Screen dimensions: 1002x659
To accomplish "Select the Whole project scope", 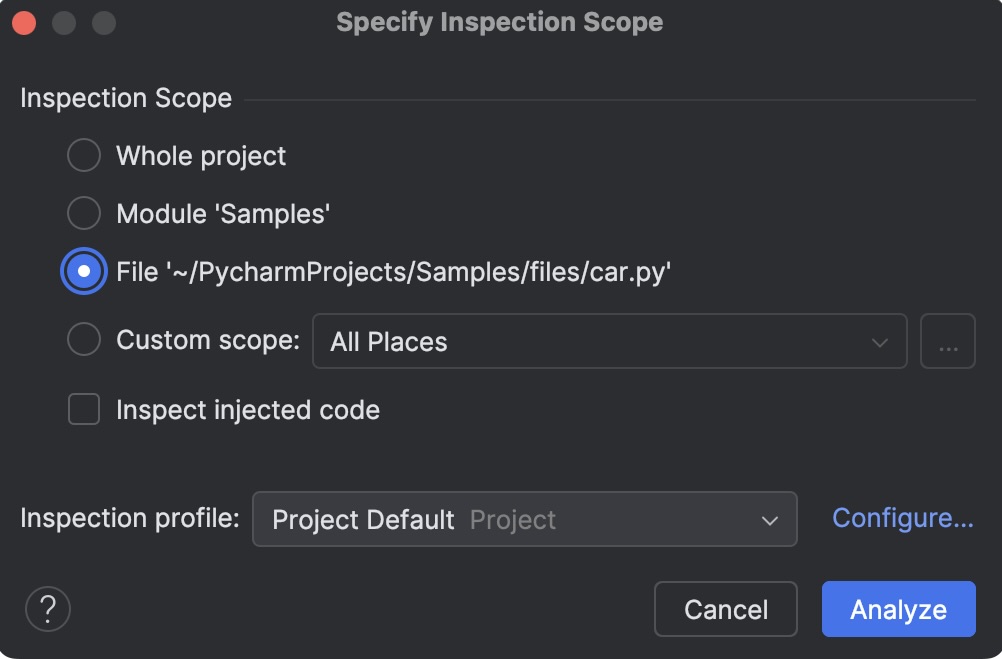I will 84,155.
